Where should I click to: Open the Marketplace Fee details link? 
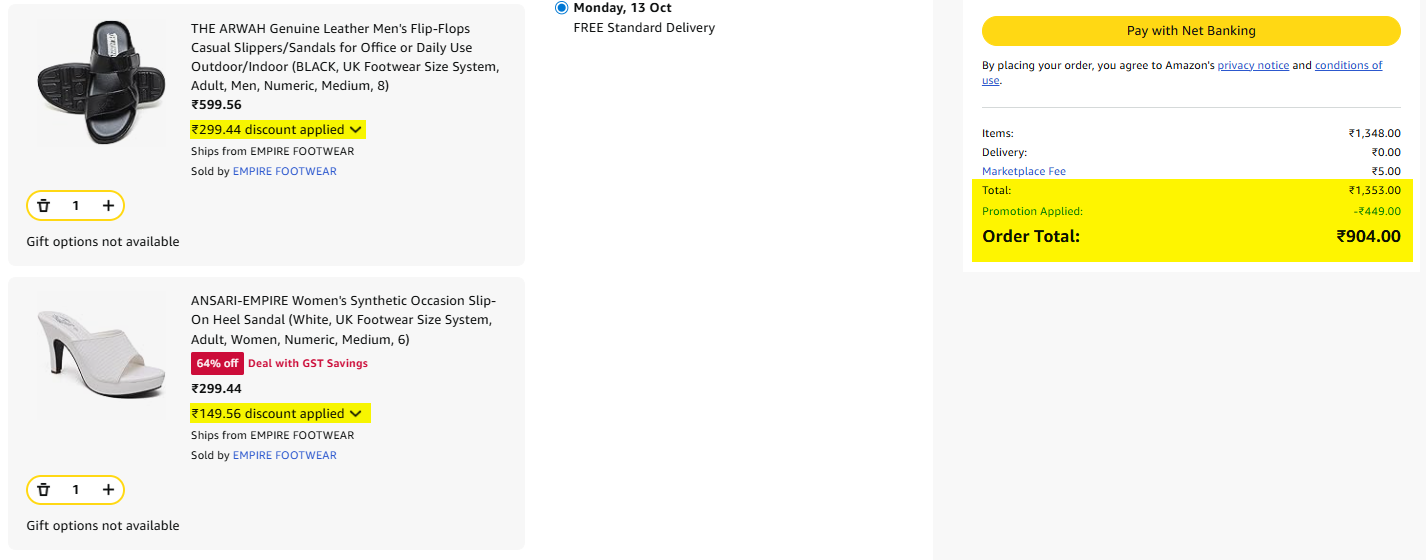tap(1023, 172)
